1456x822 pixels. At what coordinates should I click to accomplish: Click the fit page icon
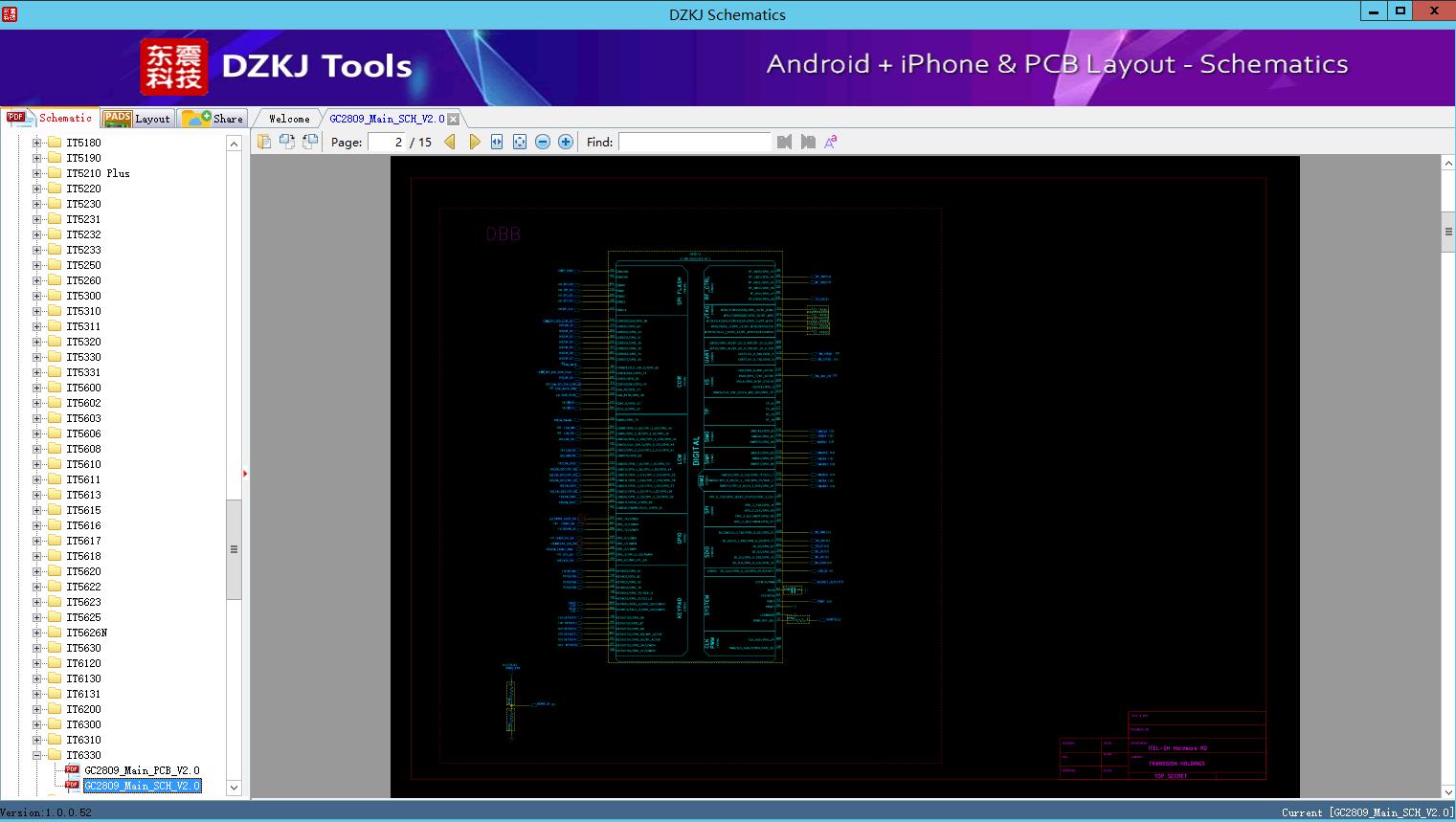(520, 142)
